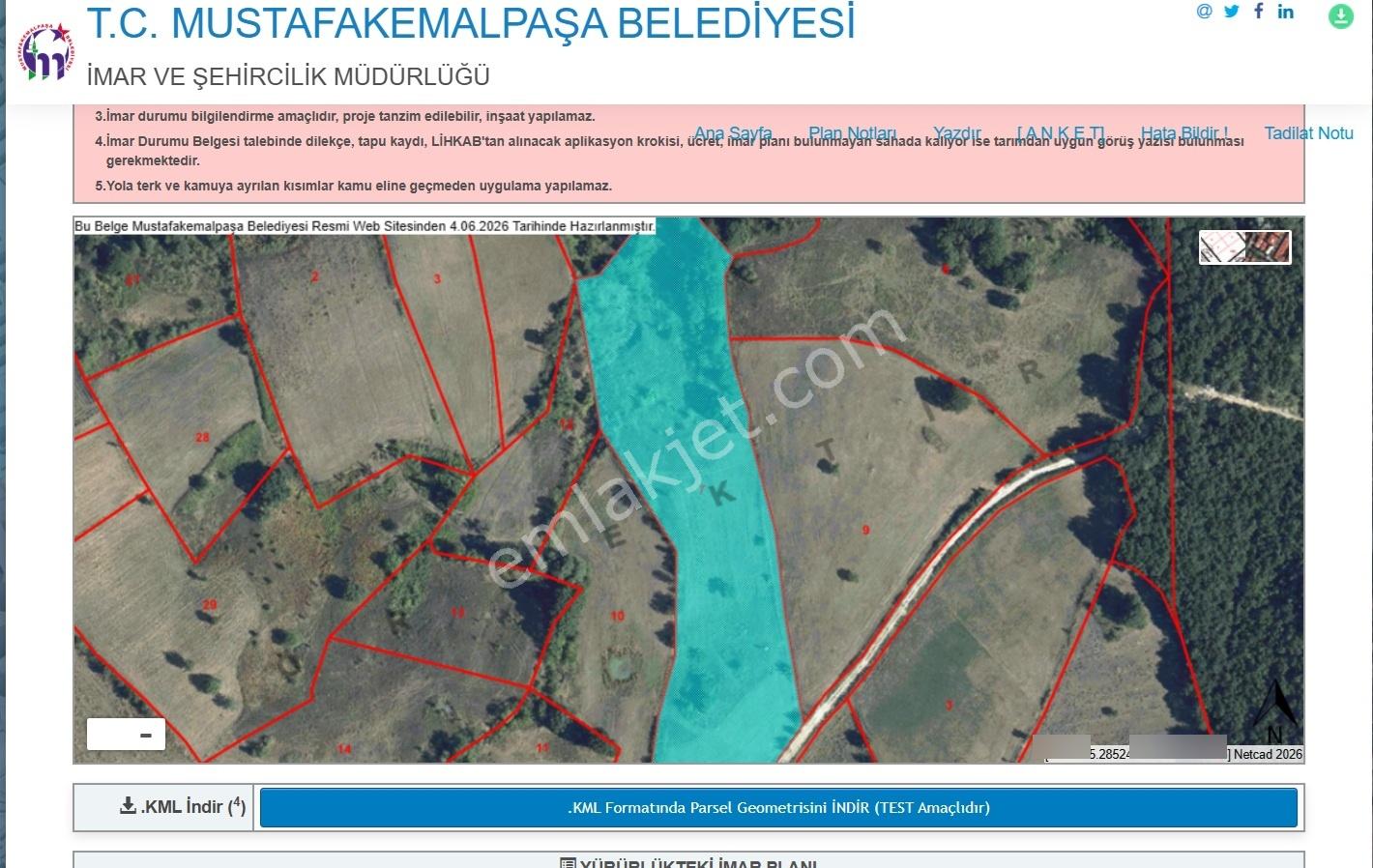Click the T.C. MUSTAFAKEMALPAŞA BELEDİYESİ title
The width and height of the screenshot is (1373, 868).
point(472,24)
